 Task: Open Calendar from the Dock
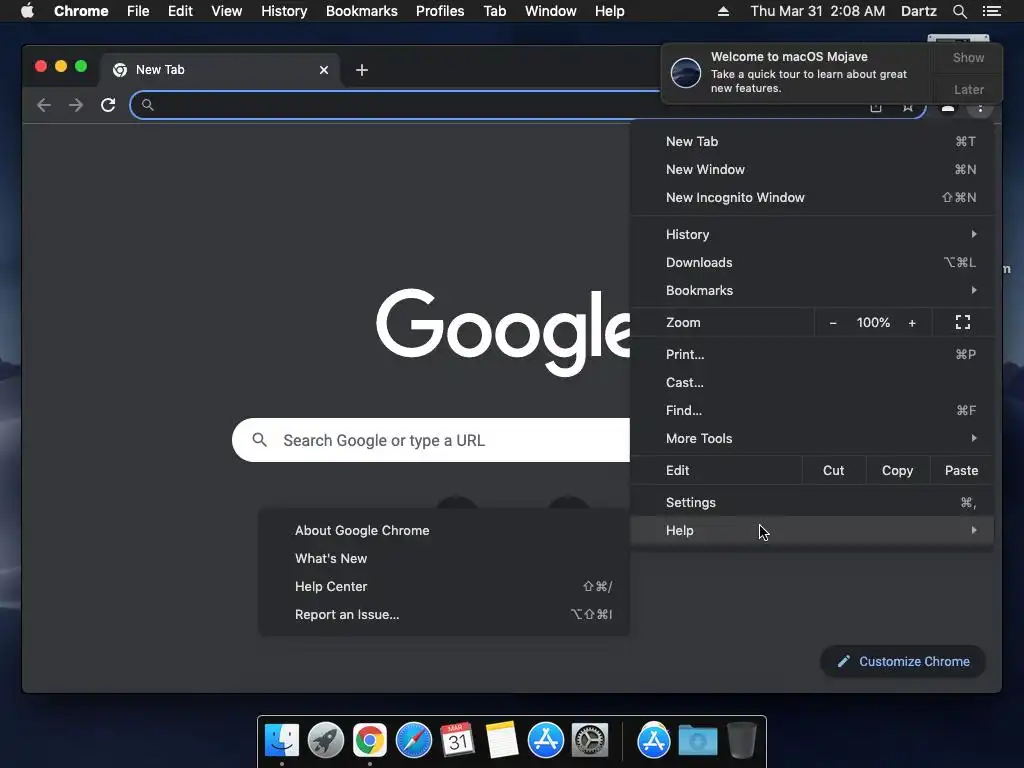[457, 741]
